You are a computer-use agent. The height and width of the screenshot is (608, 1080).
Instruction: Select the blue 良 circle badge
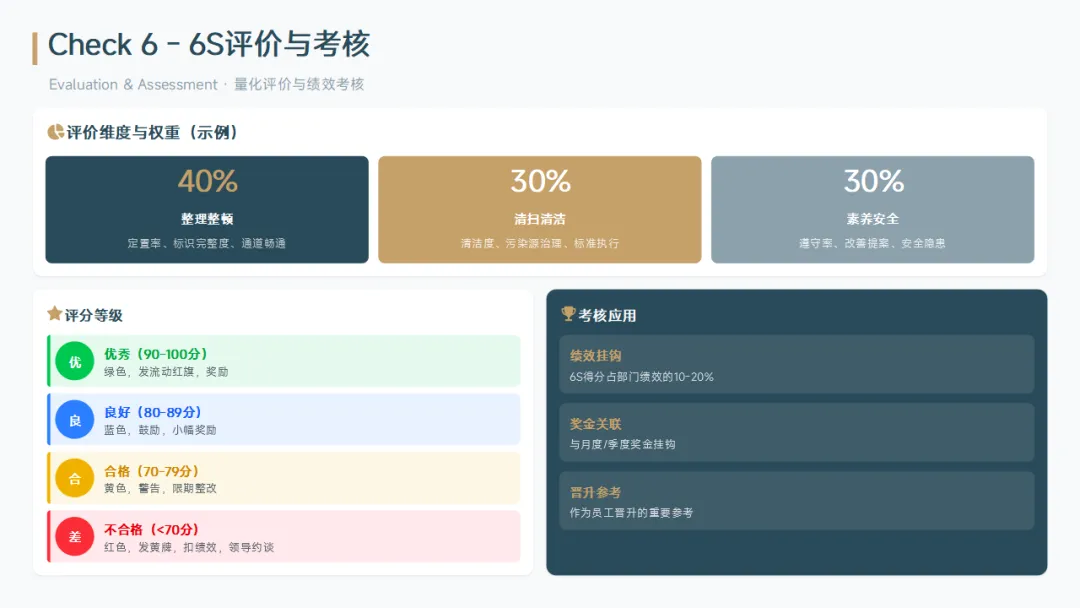(x=75, y=420)
